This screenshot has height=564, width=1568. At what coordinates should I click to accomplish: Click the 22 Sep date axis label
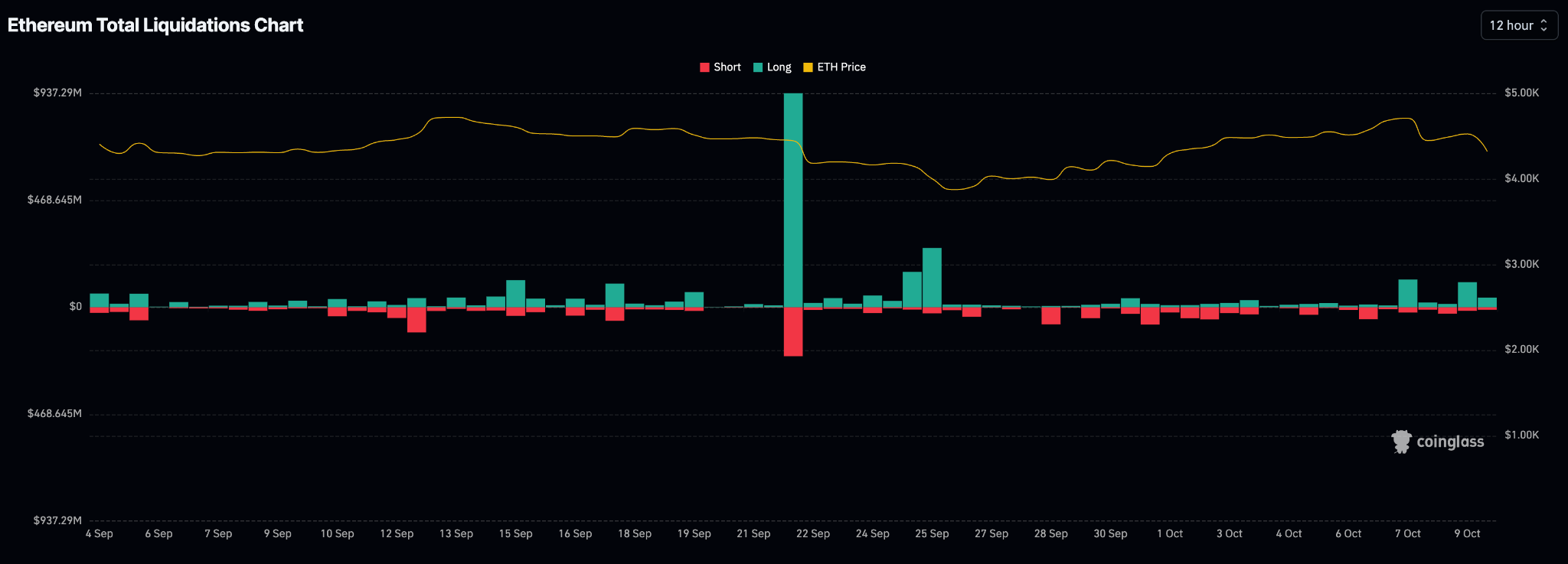point(812,533)
